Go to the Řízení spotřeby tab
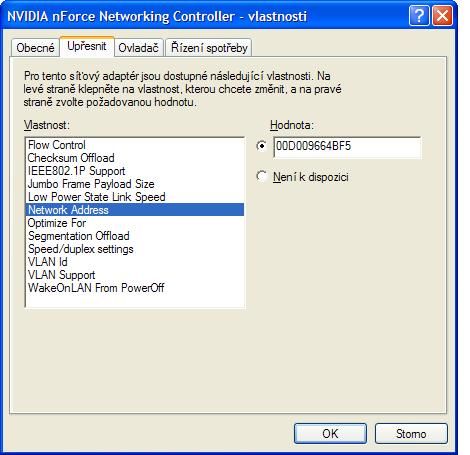Viewport: 470px width, 455px height. point(209,48)
